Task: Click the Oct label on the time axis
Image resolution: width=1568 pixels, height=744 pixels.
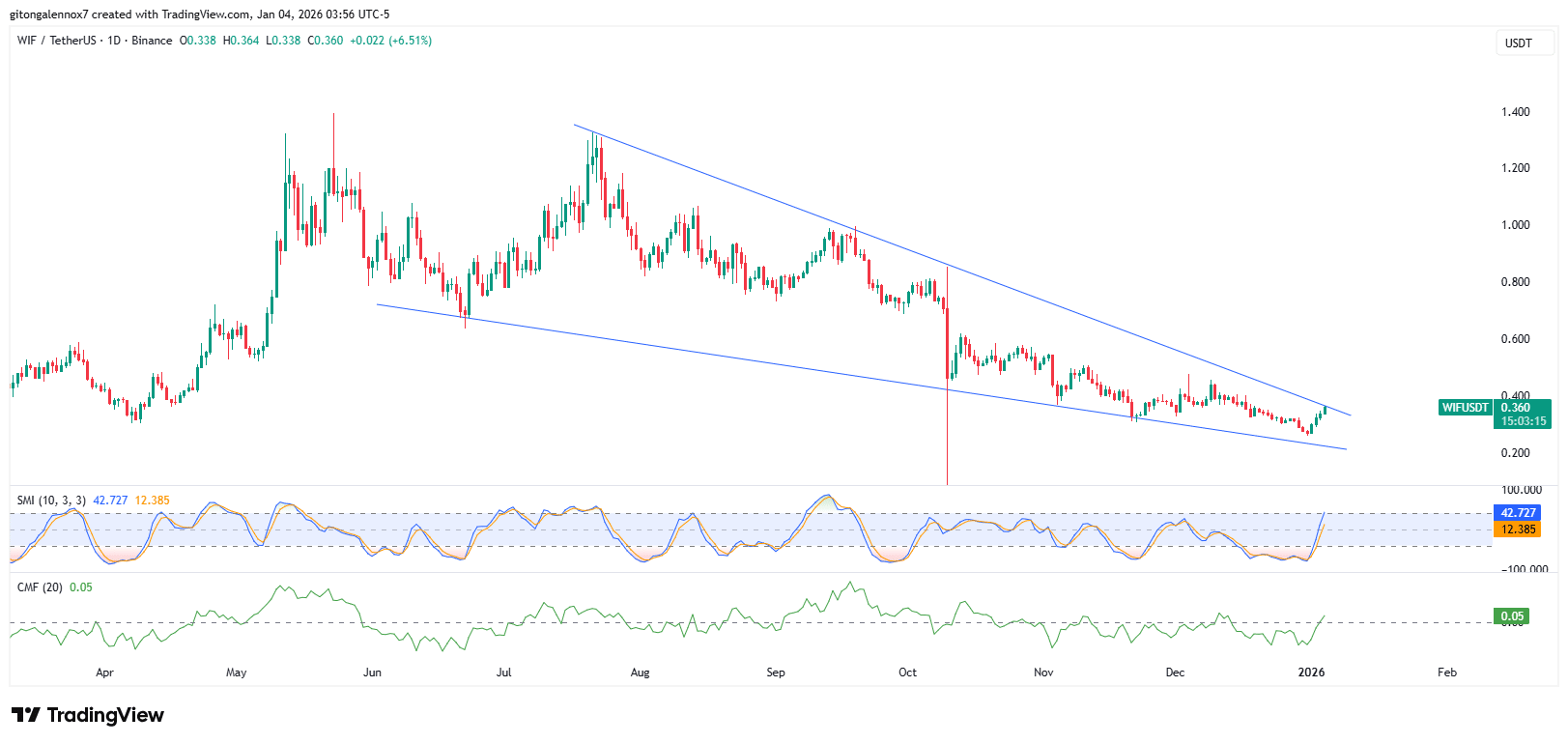Action: (x=907, y=672)
